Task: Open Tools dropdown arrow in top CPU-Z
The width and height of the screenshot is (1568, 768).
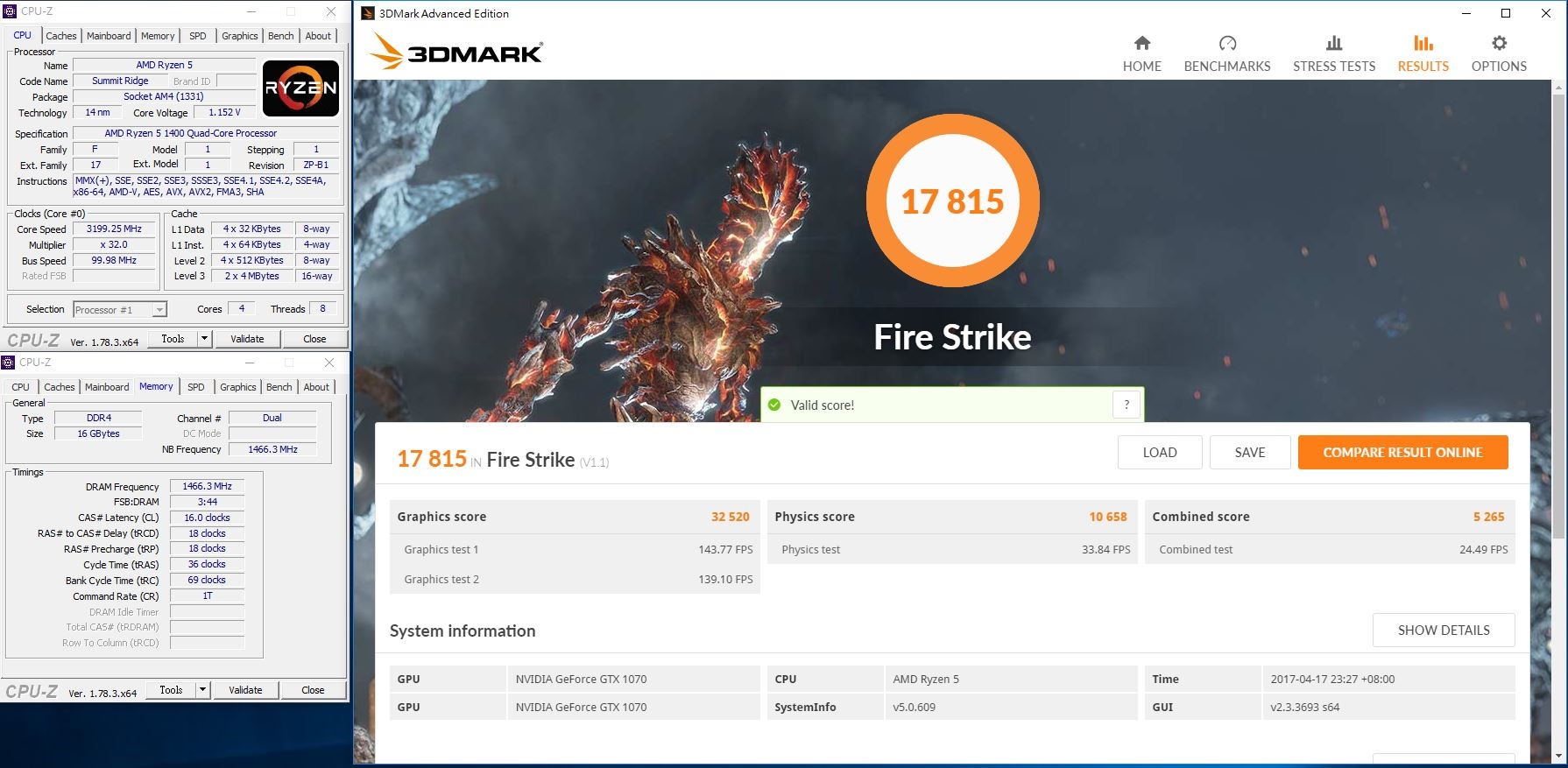Action: pyautogui.click(x=204, y=339)
